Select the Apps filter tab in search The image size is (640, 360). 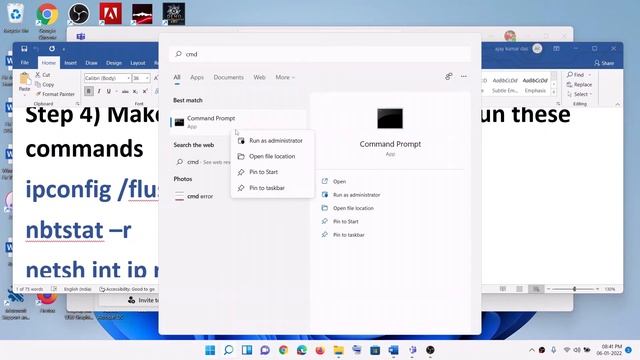tap(197, 77)
